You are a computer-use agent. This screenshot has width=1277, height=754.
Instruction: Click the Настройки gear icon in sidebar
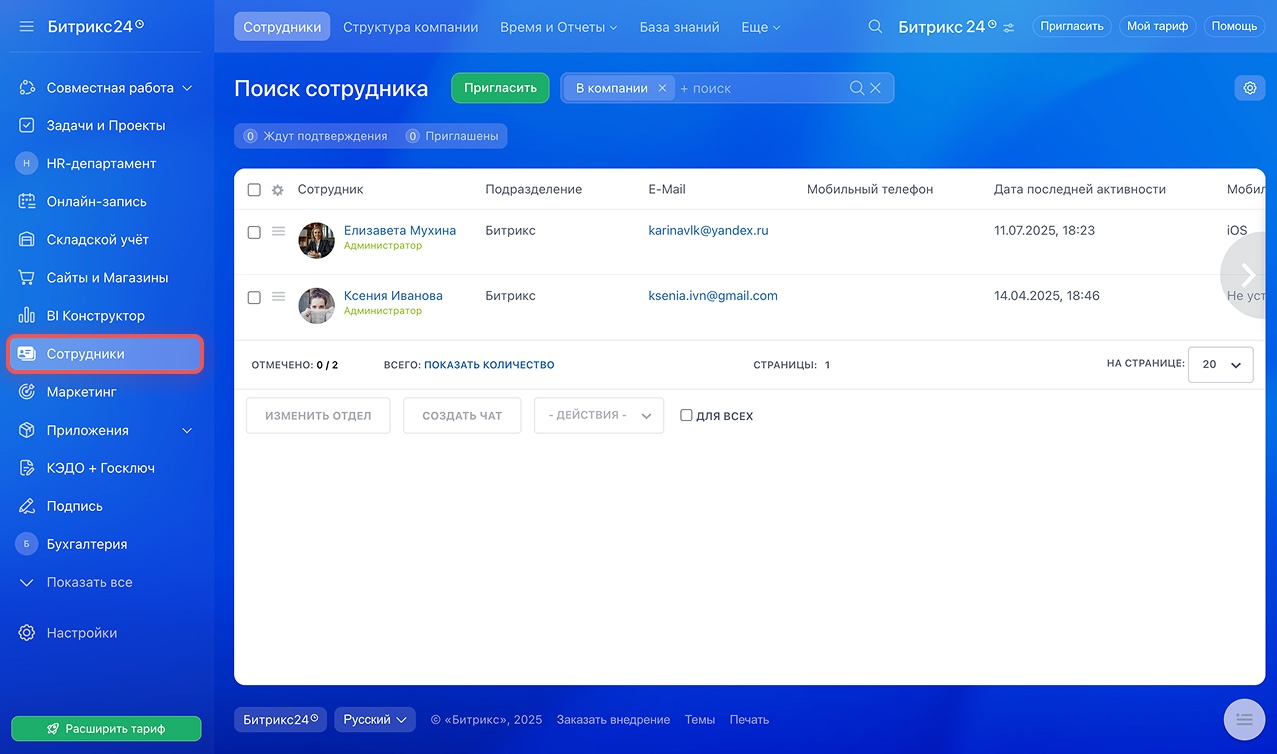pyautogui.click(x=27, y=633)
